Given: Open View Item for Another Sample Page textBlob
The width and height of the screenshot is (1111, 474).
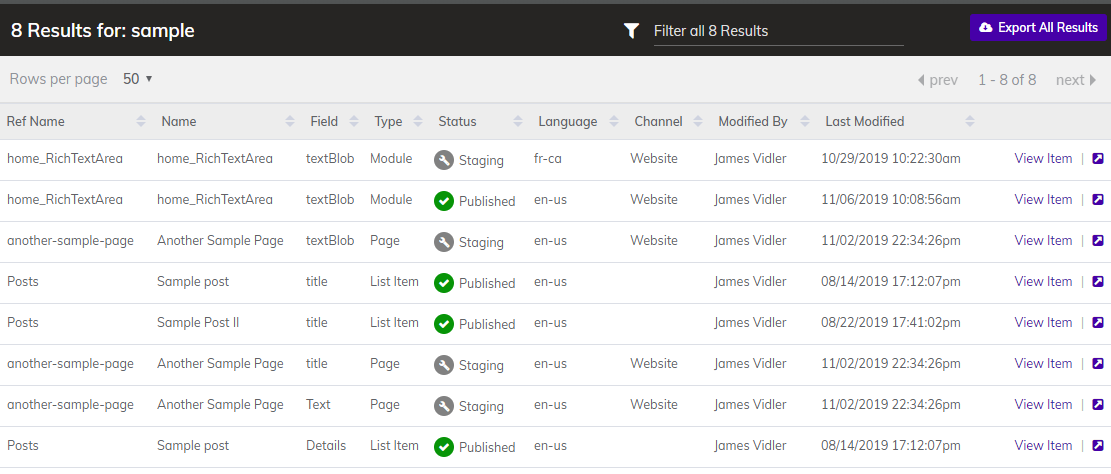Looking at the screenshot, I should coord(1043,240).
